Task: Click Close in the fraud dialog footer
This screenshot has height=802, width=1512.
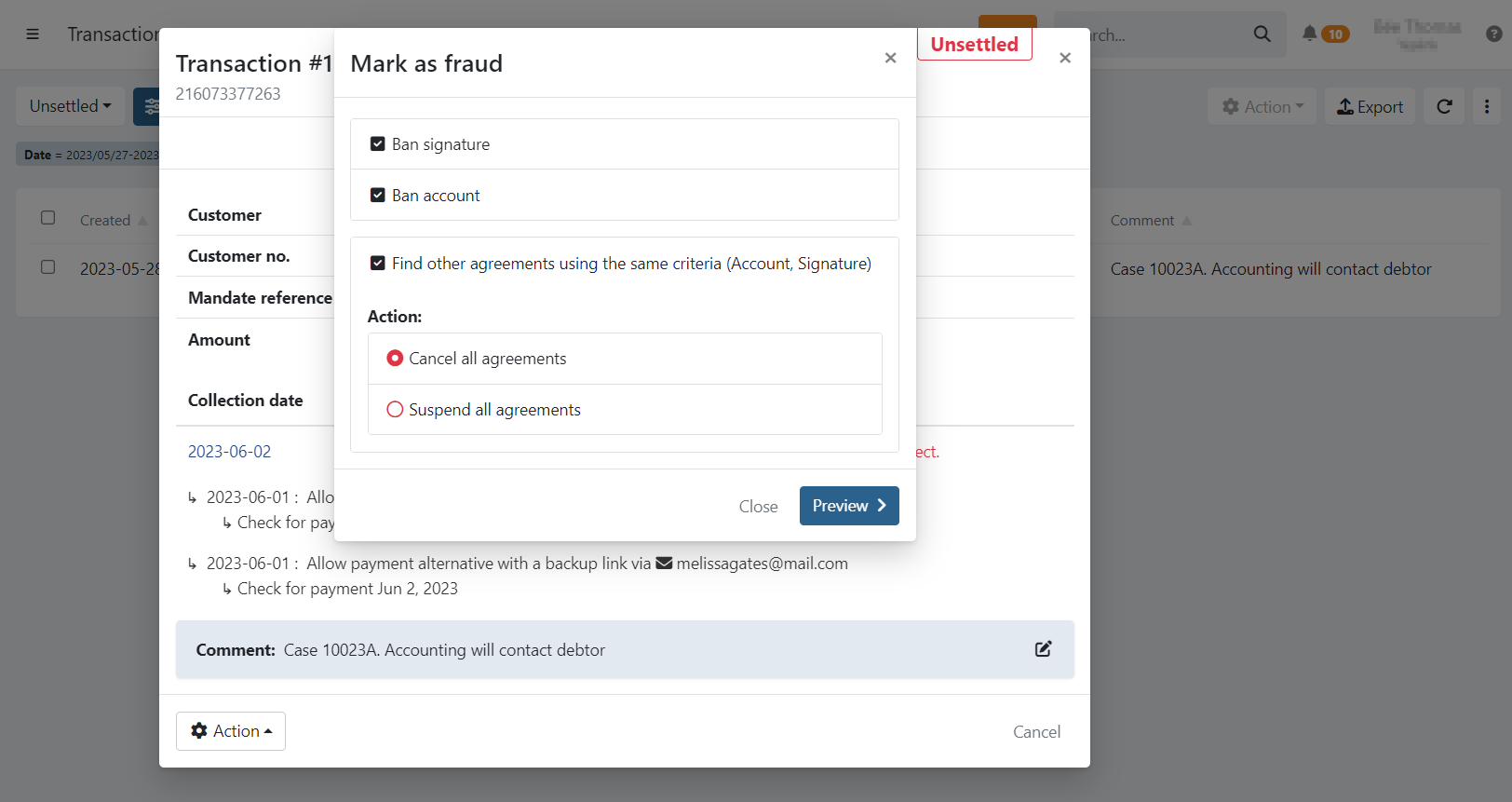Action: pyautogui.click(x=758, y=507)
